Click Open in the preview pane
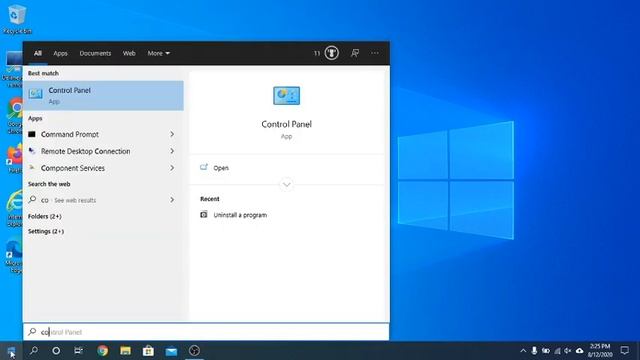 (221, 168)
